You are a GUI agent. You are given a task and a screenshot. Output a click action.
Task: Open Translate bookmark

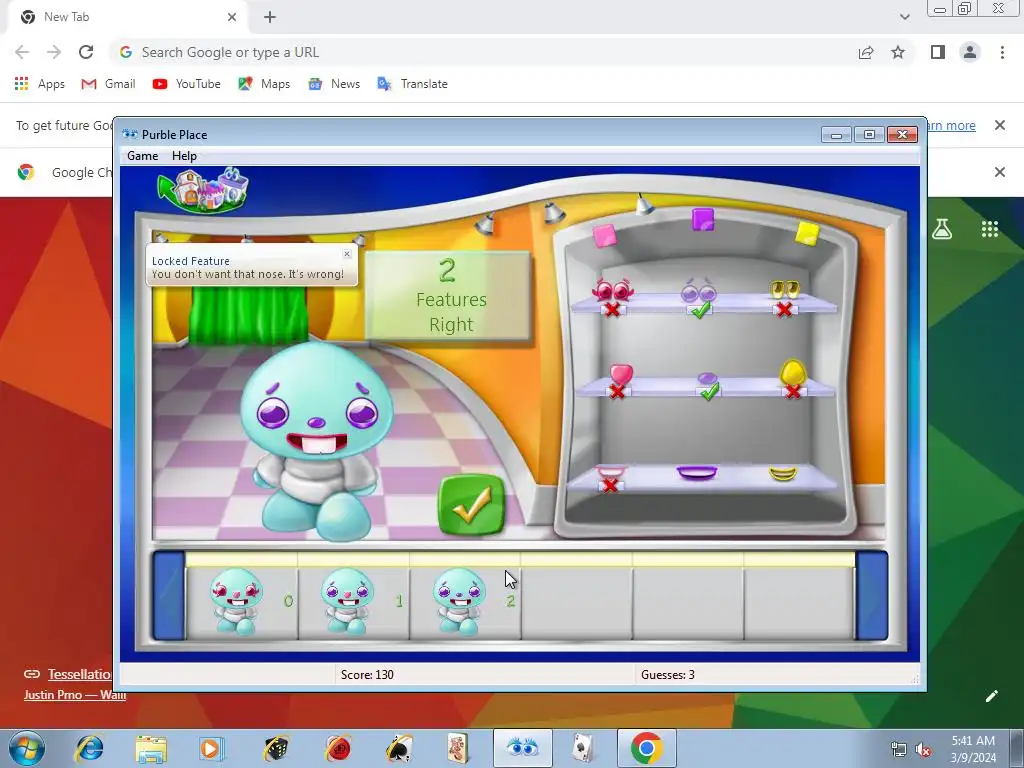(413, 84)
